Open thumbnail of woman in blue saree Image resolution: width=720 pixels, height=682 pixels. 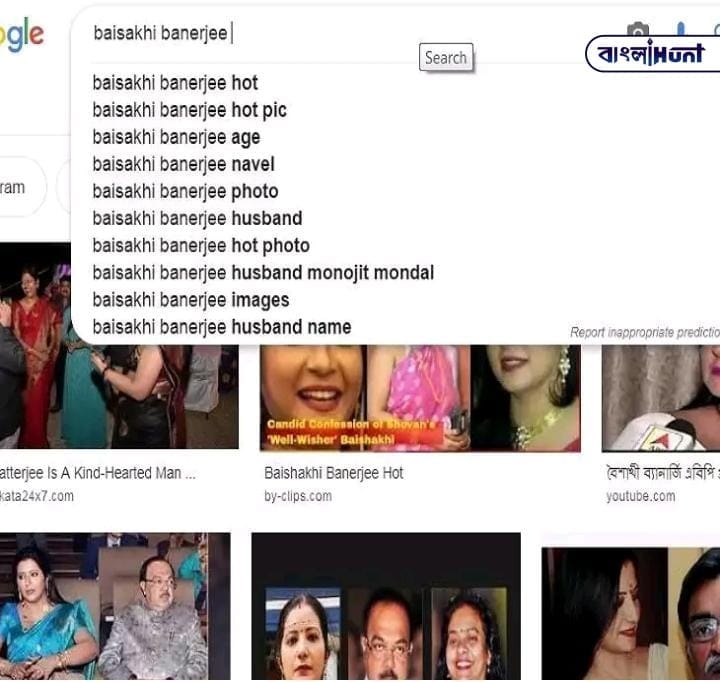115,606
